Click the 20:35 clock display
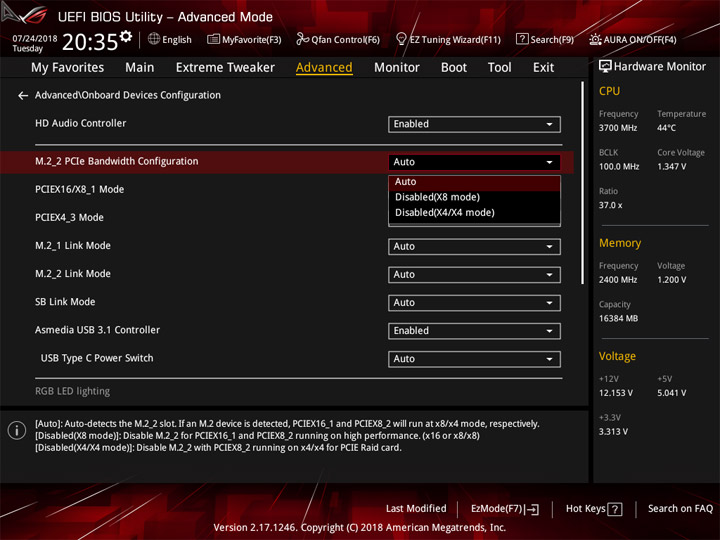Viewport: 720px width, 540px height. [x=90, y=42]
